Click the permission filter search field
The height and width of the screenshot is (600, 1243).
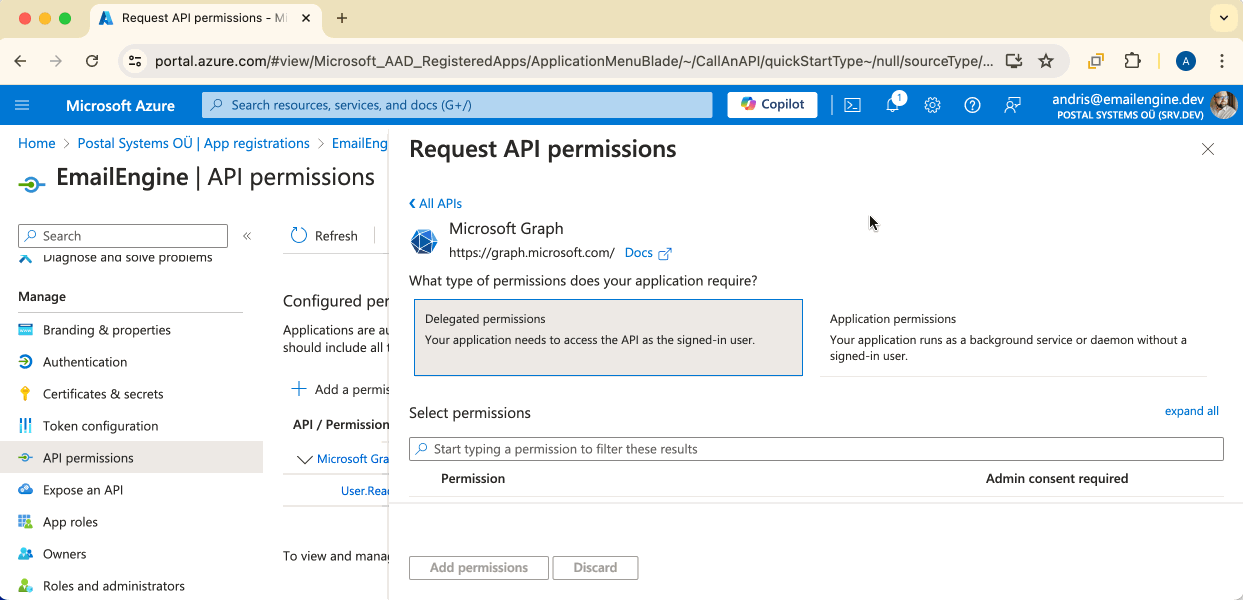click(815, 448)
